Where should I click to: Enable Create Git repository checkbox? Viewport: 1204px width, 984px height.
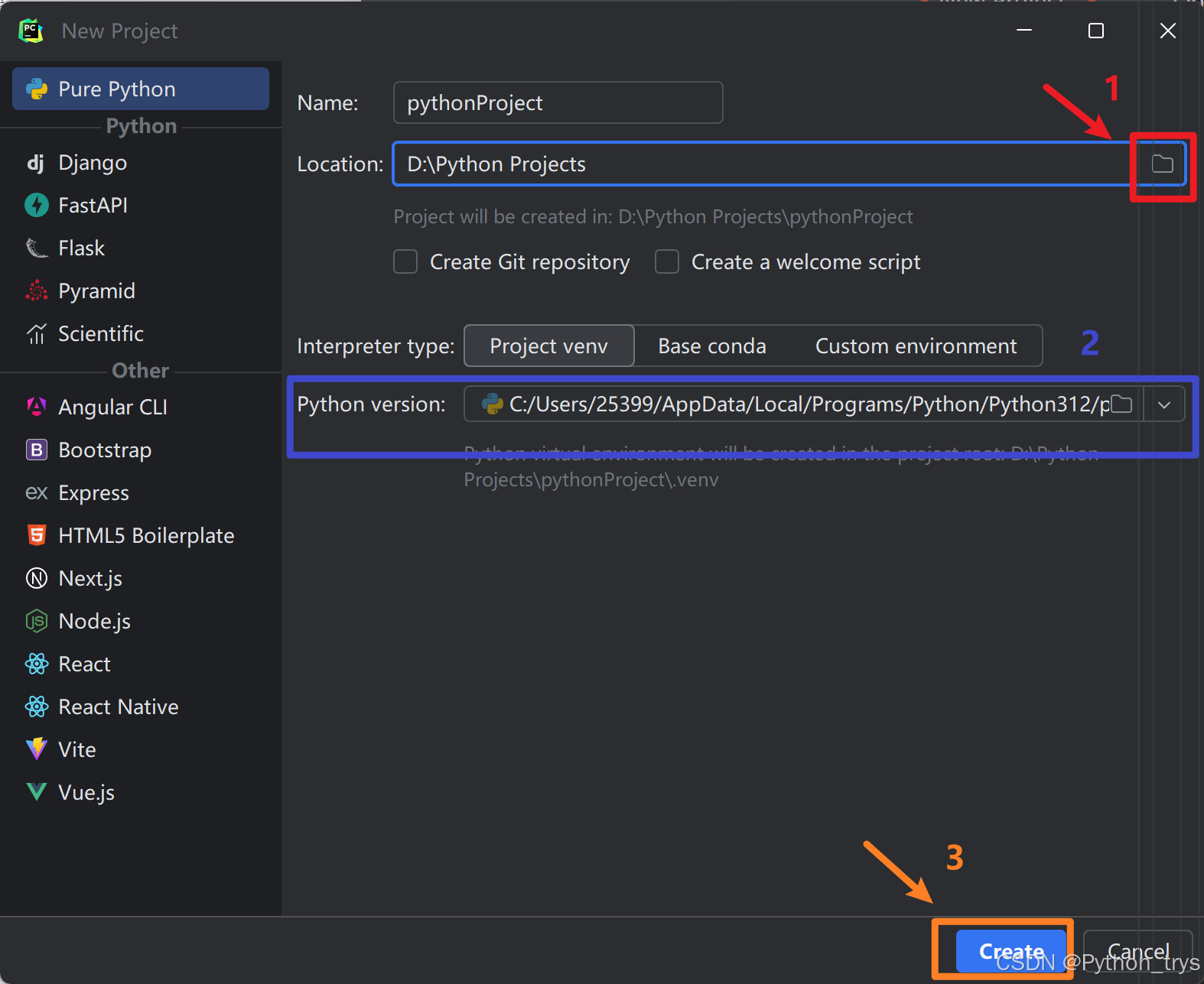pos(405,261)
